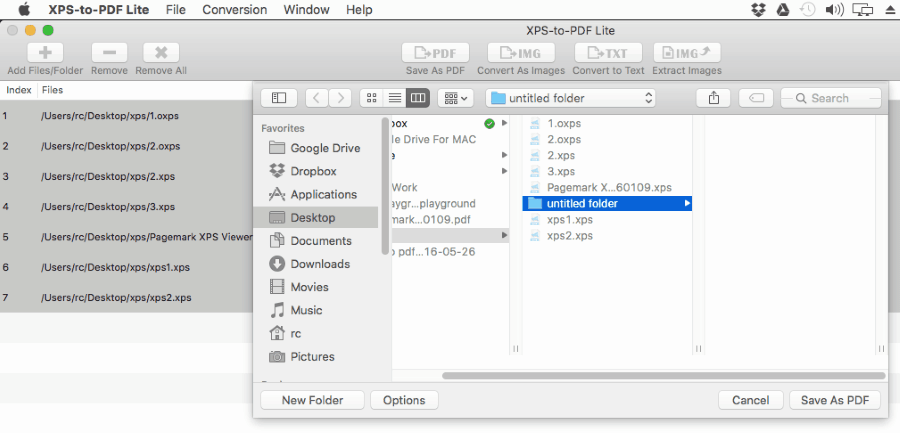Click the Remove All toolbar icon

pyautogui.click(x=161, y=53)
